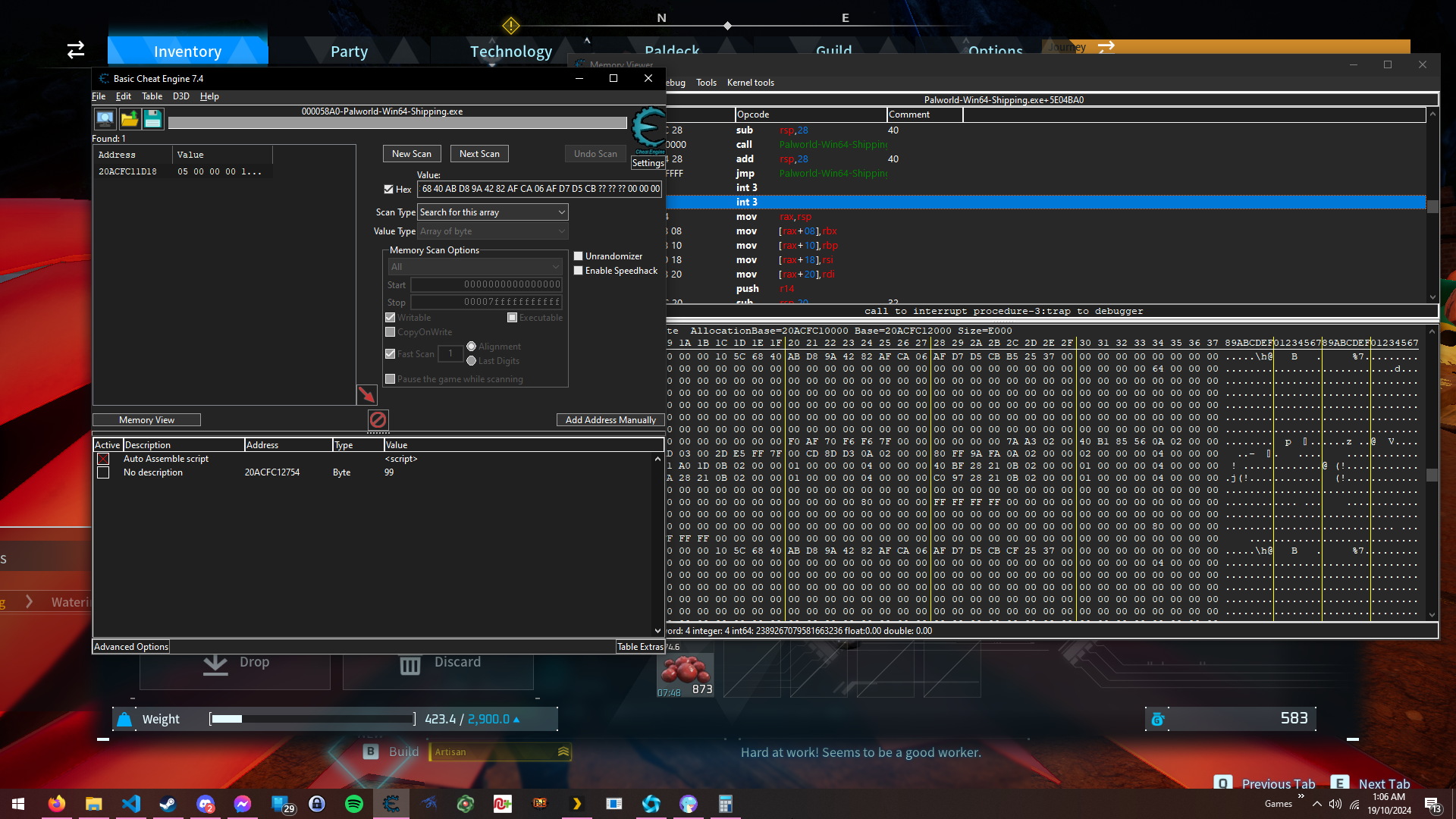Toggle the Fast Scan checkbox
Viewport: 1456px width, 819px height.
coord(391,353)
